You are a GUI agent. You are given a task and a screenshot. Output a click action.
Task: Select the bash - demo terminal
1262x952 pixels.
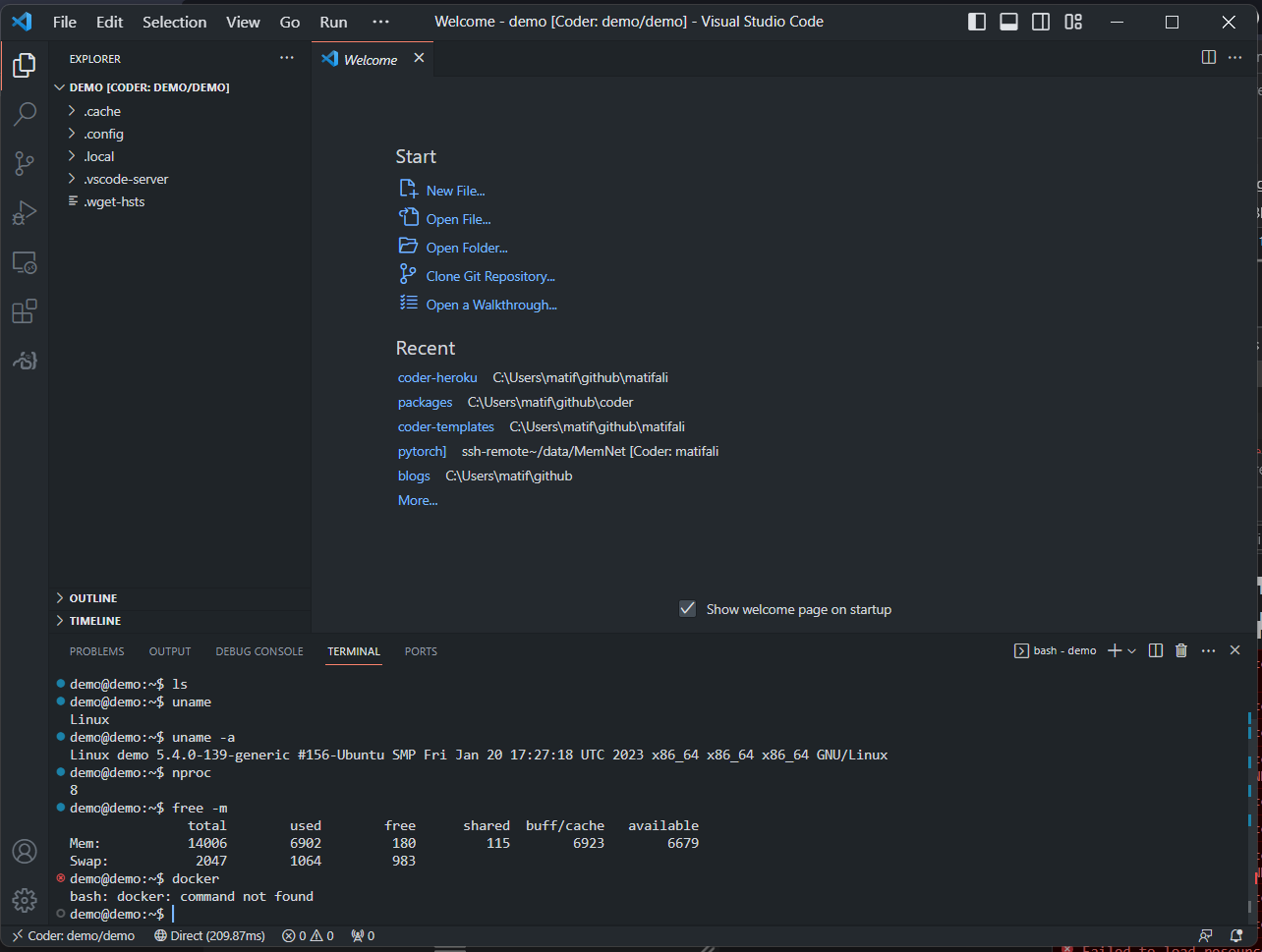pos(1056,650)
